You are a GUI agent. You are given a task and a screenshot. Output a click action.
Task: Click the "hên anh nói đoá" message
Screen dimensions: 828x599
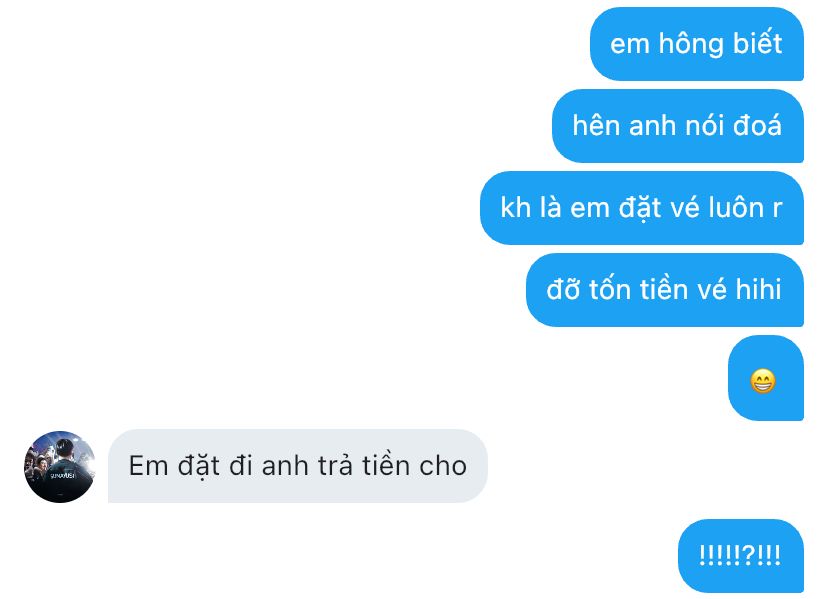[x=678, y=126]
